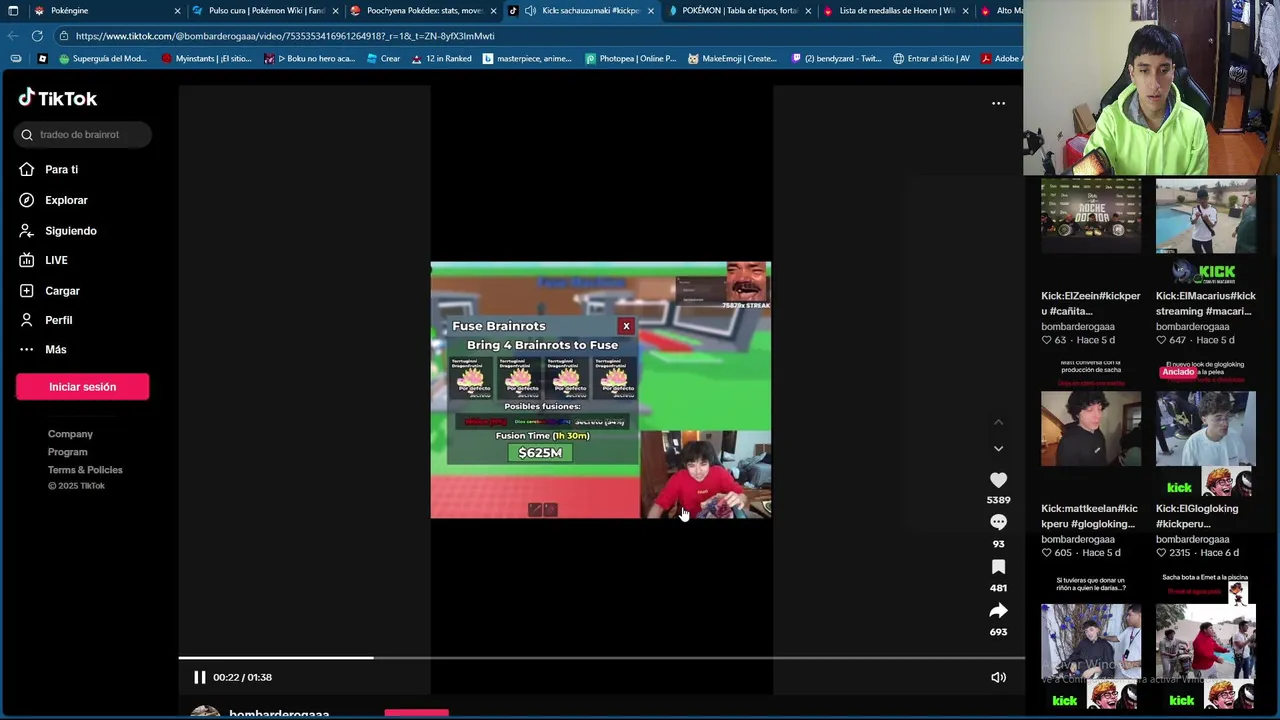Open the Explorar section
Image resolution: width=1280 pixels, height=720 pixels.
(x=66, y=200)
